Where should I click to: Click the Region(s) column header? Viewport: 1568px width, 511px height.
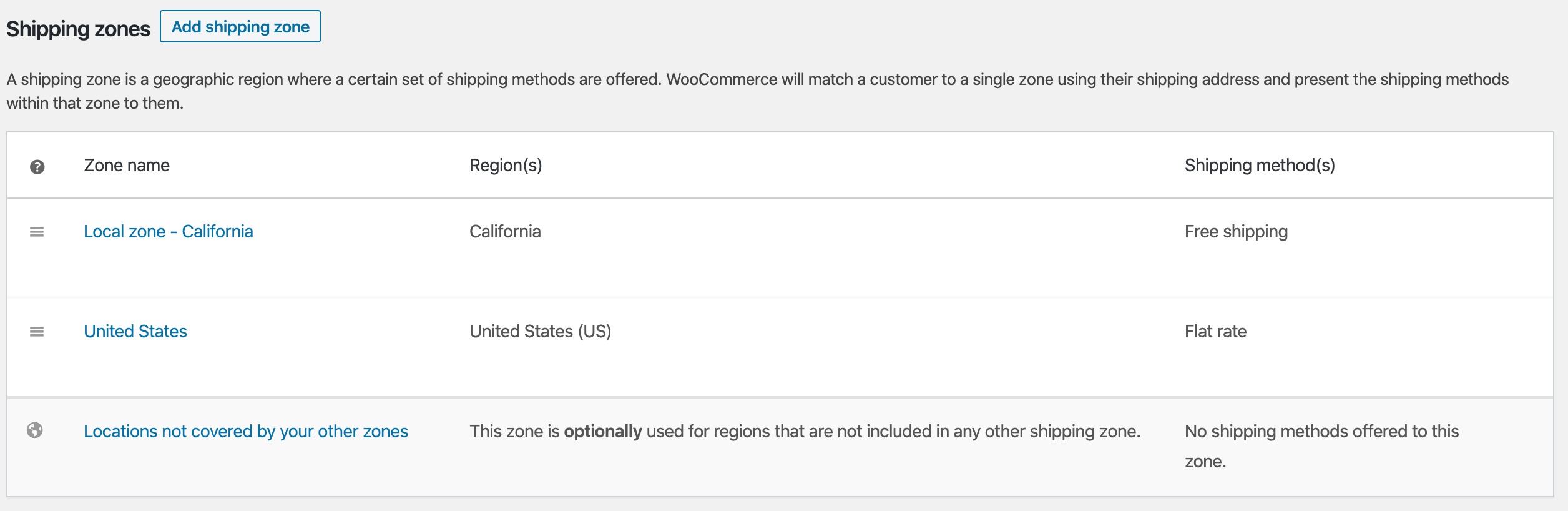click(506, 166)
